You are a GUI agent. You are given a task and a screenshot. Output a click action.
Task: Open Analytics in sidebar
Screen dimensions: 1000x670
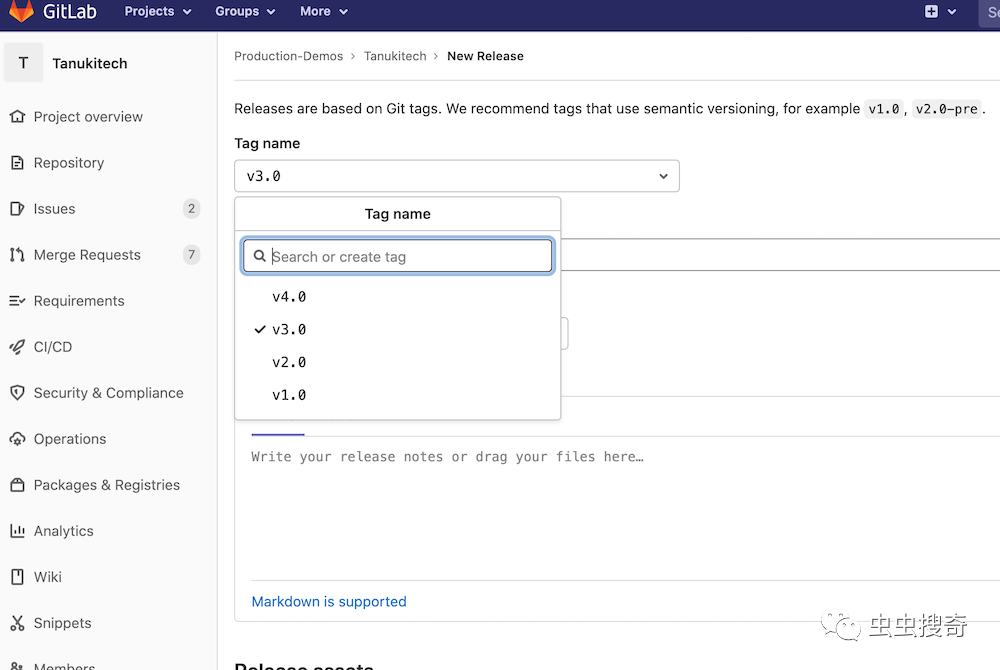click(x=63, y=531)
